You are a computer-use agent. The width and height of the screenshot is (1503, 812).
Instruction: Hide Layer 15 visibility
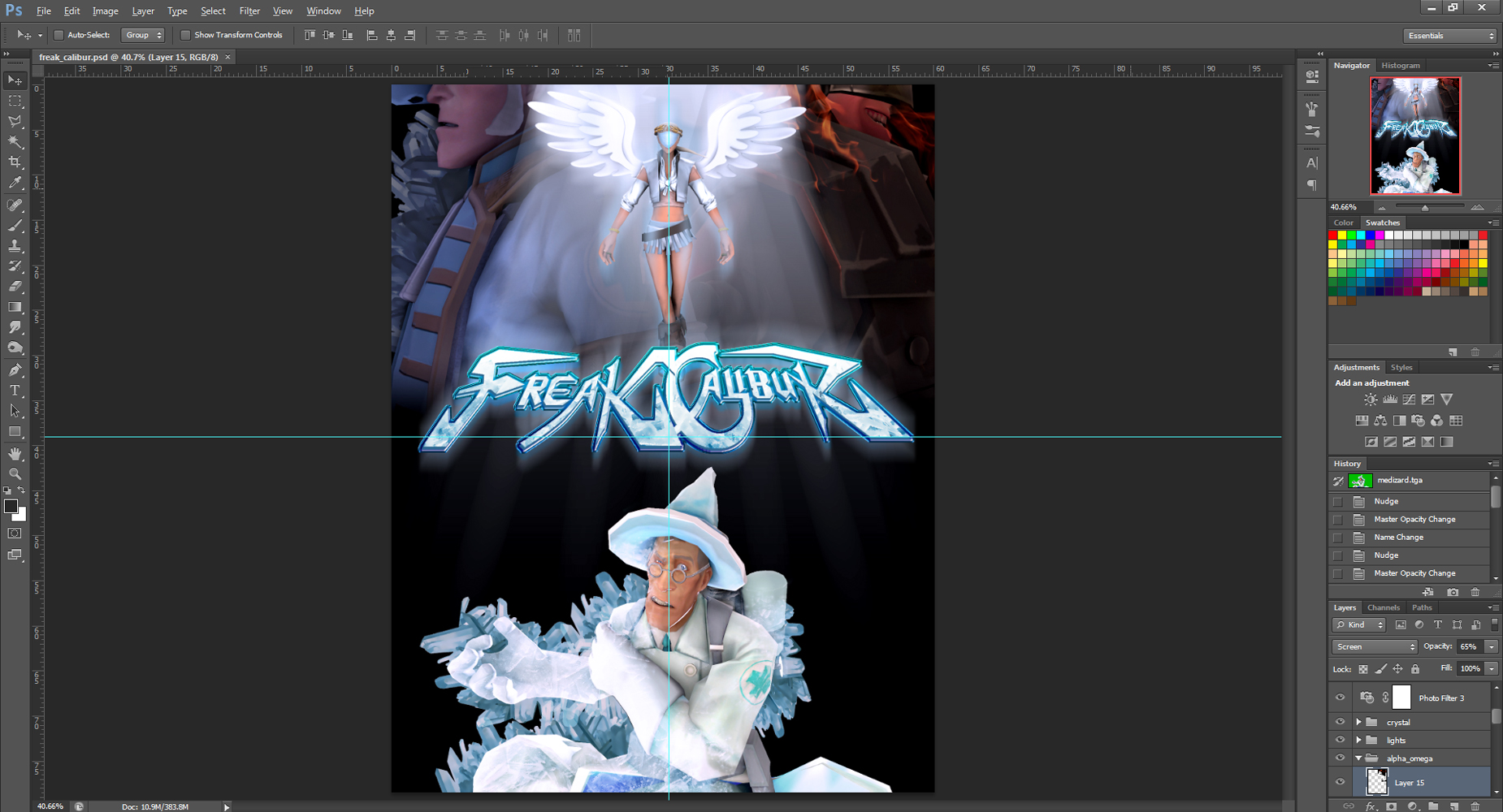1340,783
